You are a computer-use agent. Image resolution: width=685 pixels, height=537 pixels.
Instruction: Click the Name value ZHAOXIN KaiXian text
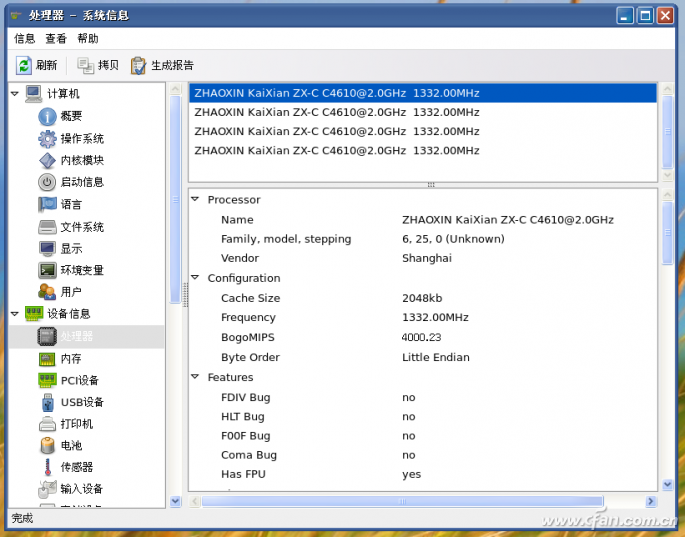(x=508, y=220)
